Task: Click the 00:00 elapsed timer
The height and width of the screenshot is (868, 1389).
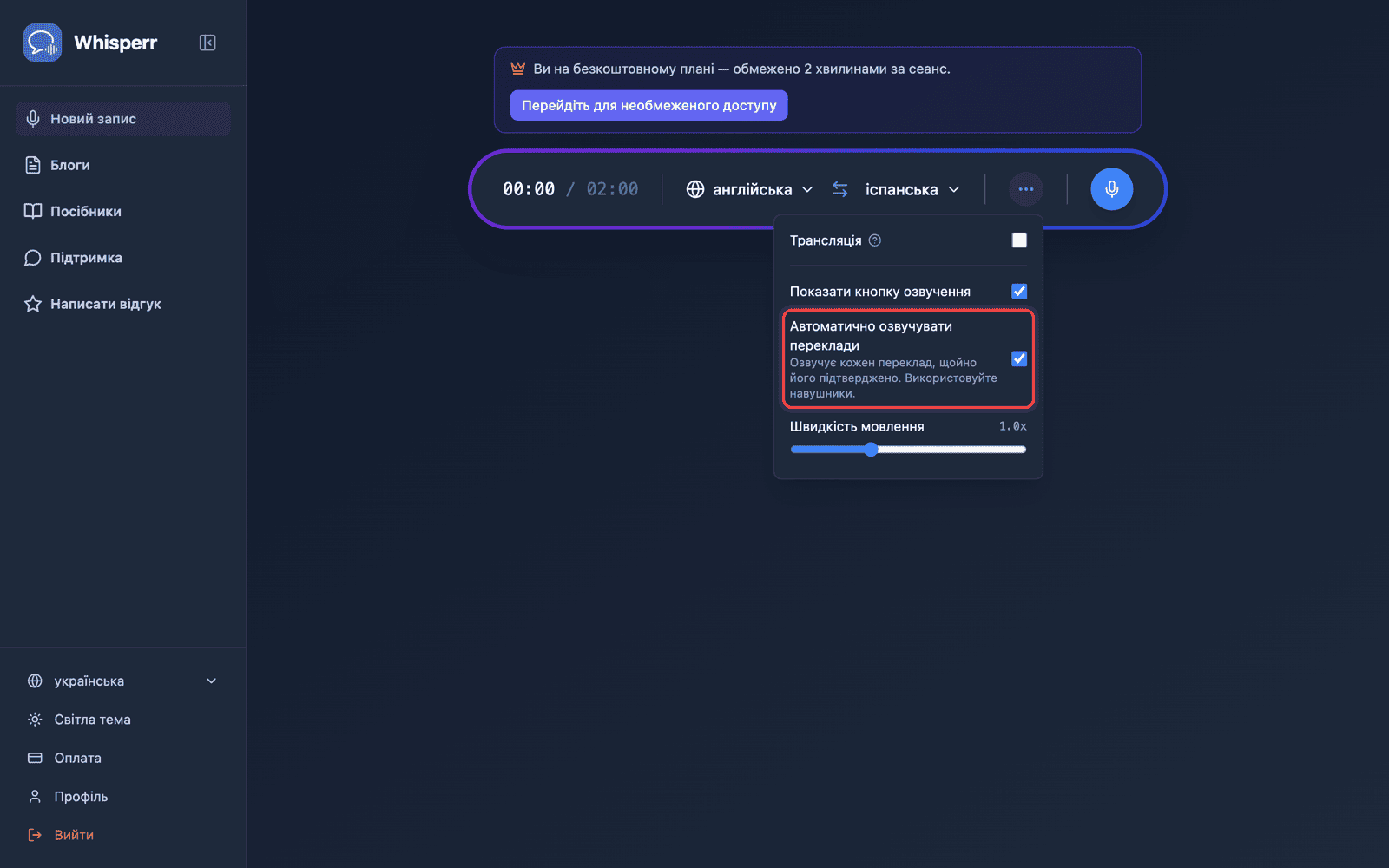Action: 529,189
